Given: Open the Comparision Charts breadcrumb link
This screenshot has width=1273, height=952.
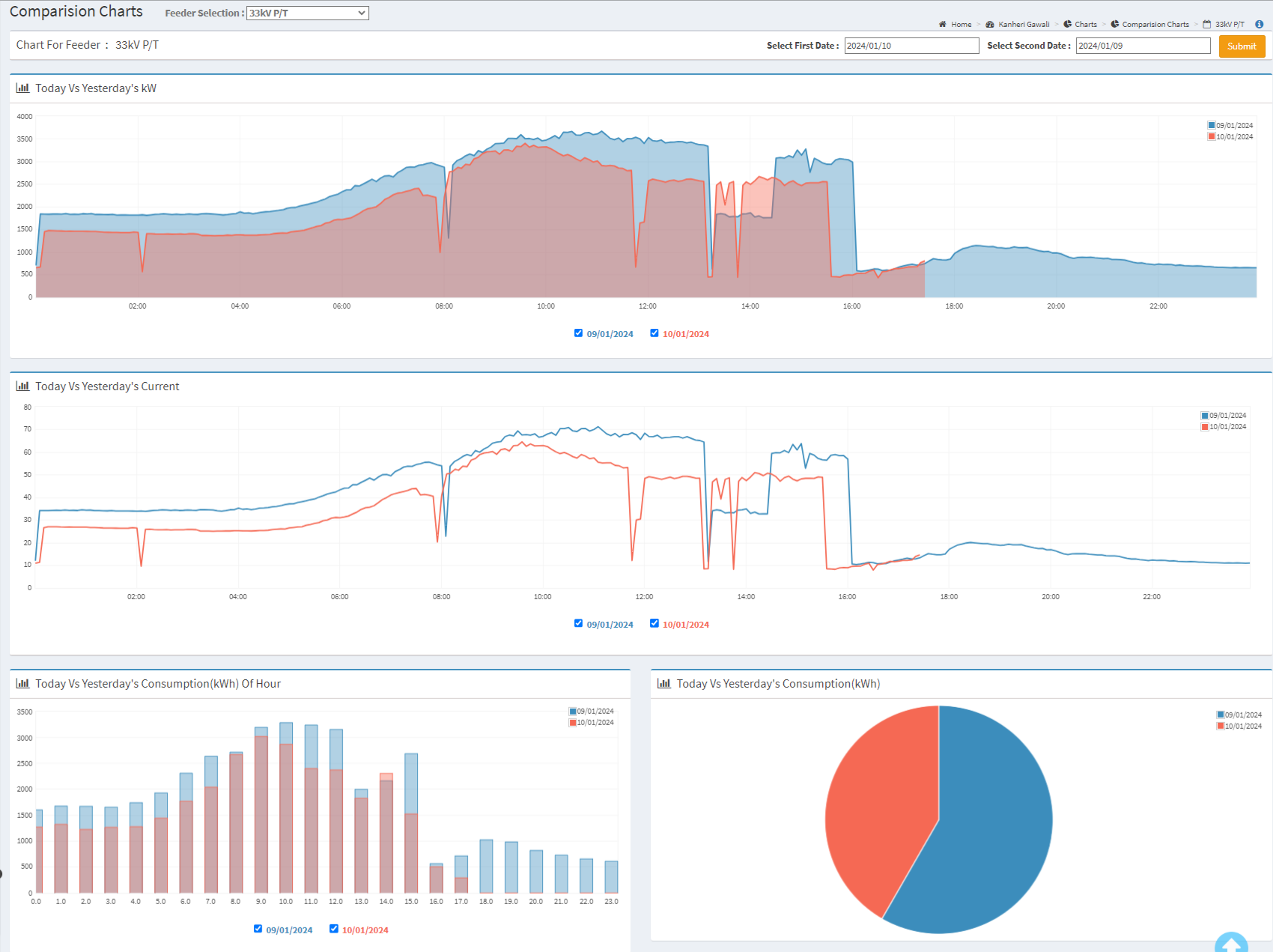Looking at the screenshot, I should coord(1155,25).
